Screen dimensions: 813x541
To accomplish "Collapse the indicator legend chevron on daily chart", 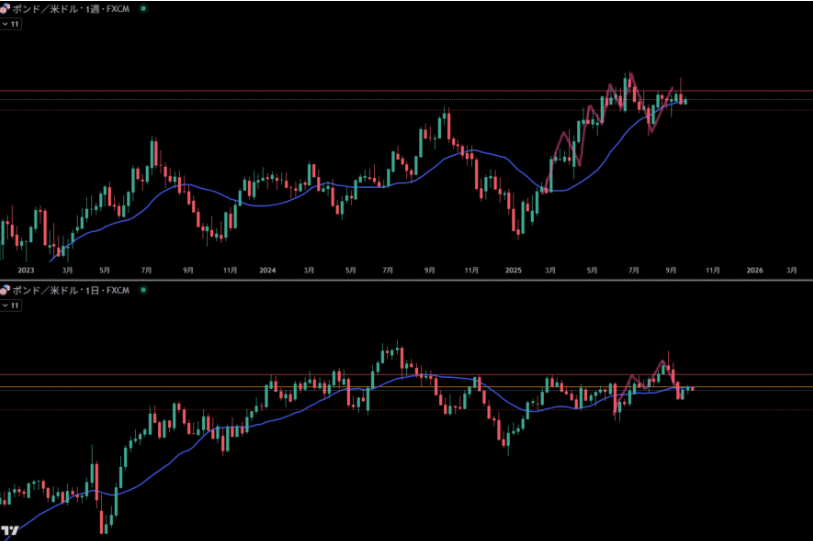I will click(5, 305).
